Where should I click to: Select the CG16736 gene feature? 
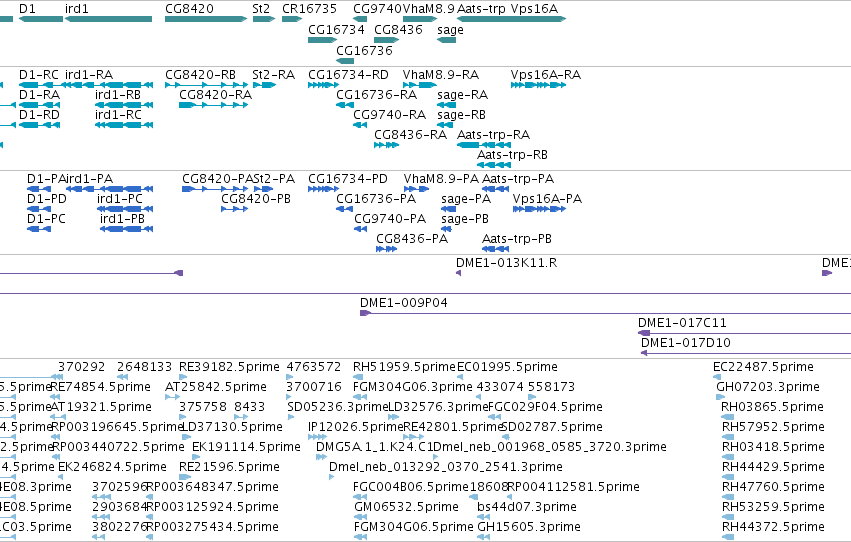345,60
